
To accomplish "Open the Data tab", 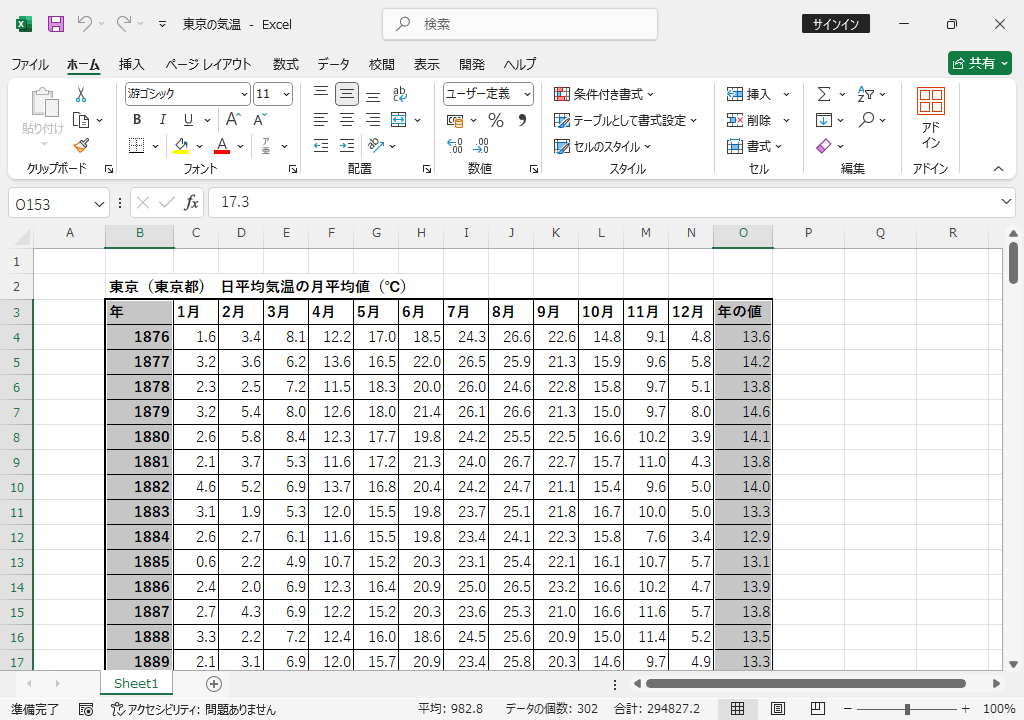I will coord(333,64).
